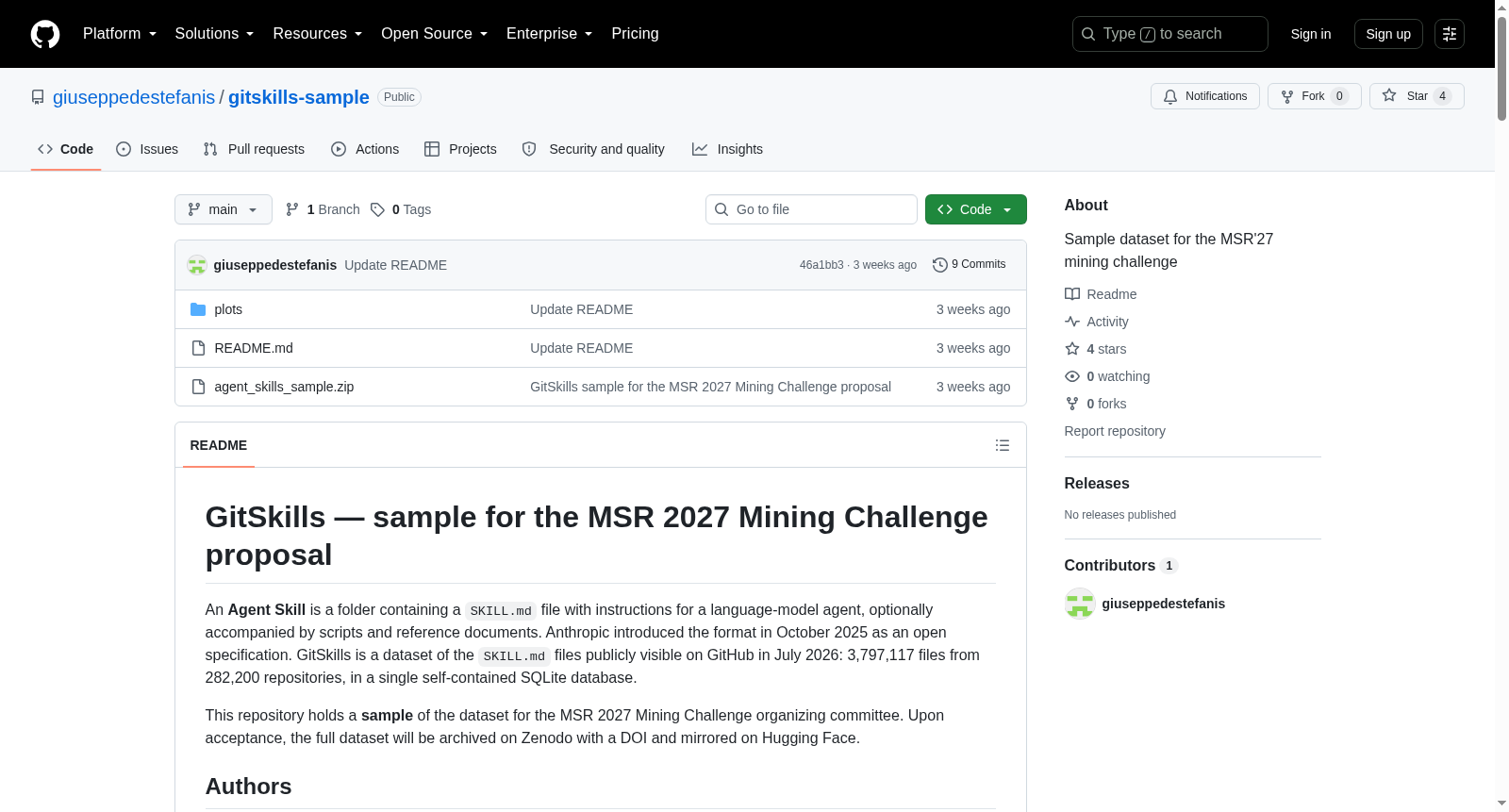This screenshot has width=1509, height=812.
Task: Click the magnifier icon in Go to file
Action: point(721,209)
